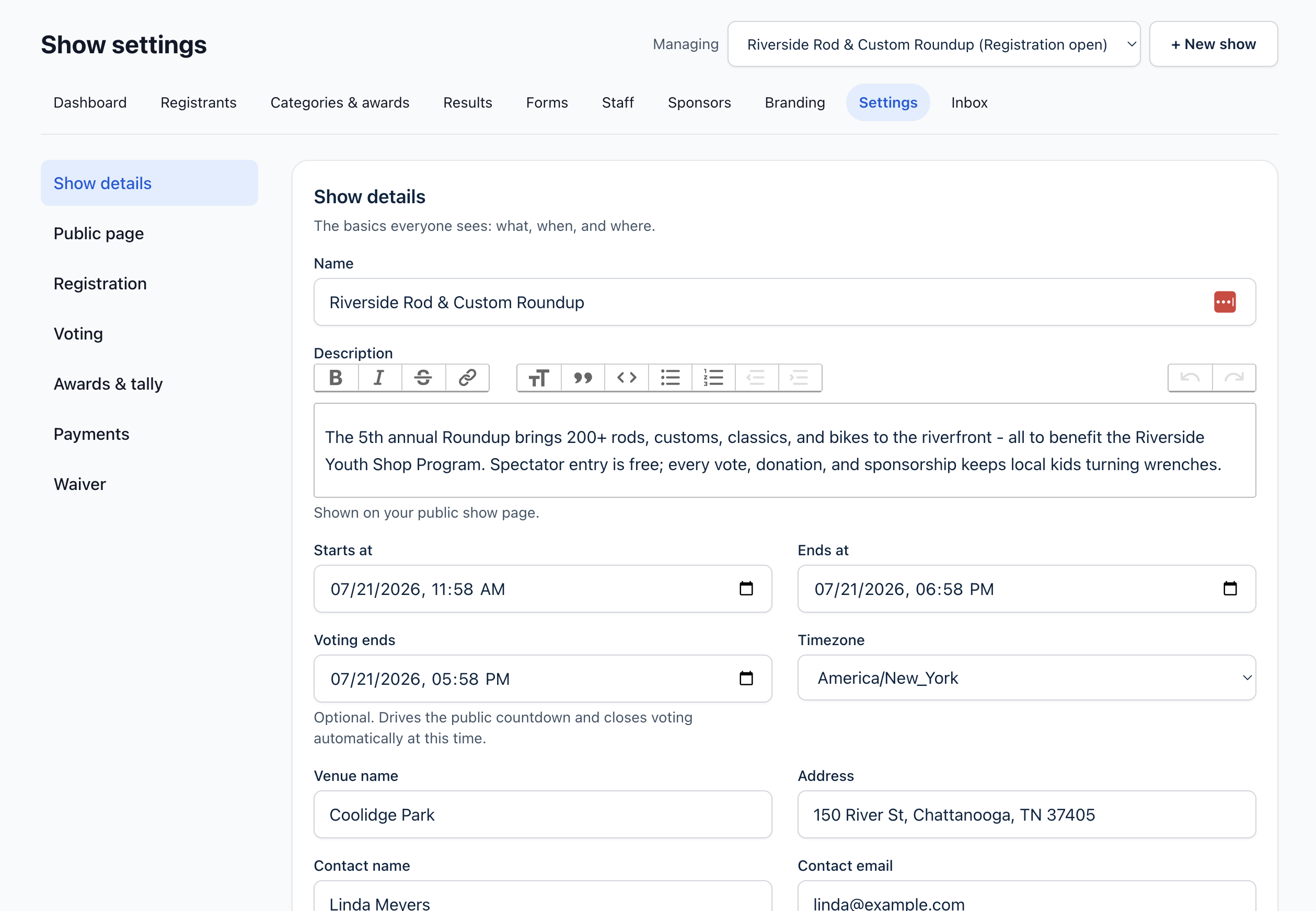Click the Contact name field
This screenshot has height=911, width=1316.
[542, 896]
